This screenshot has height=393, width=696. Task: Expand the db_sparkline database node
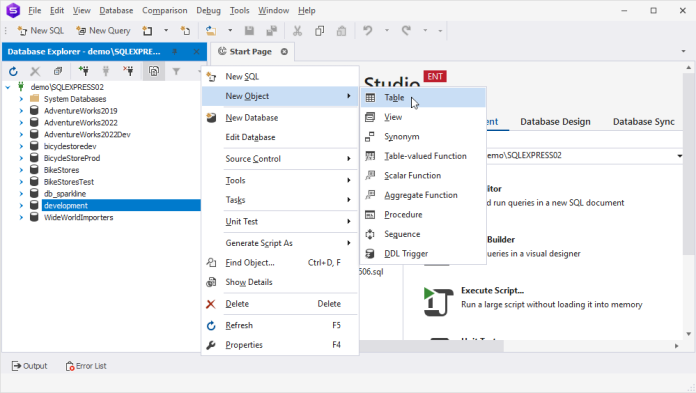click(21, 194)
